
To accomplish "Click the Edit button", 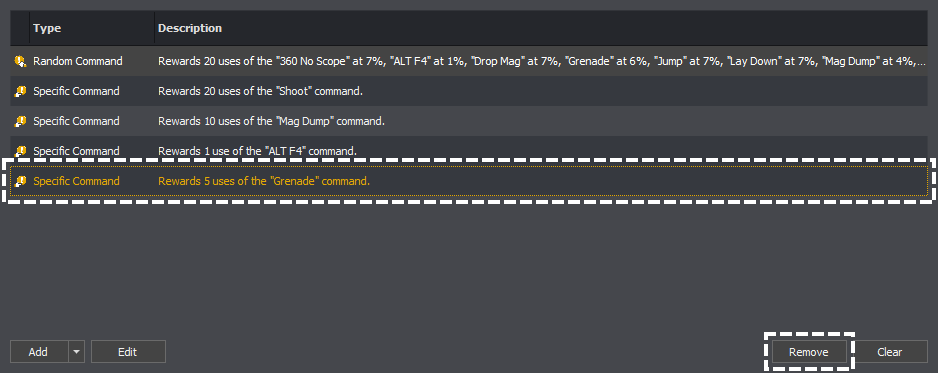I will [x=128, y=352].
